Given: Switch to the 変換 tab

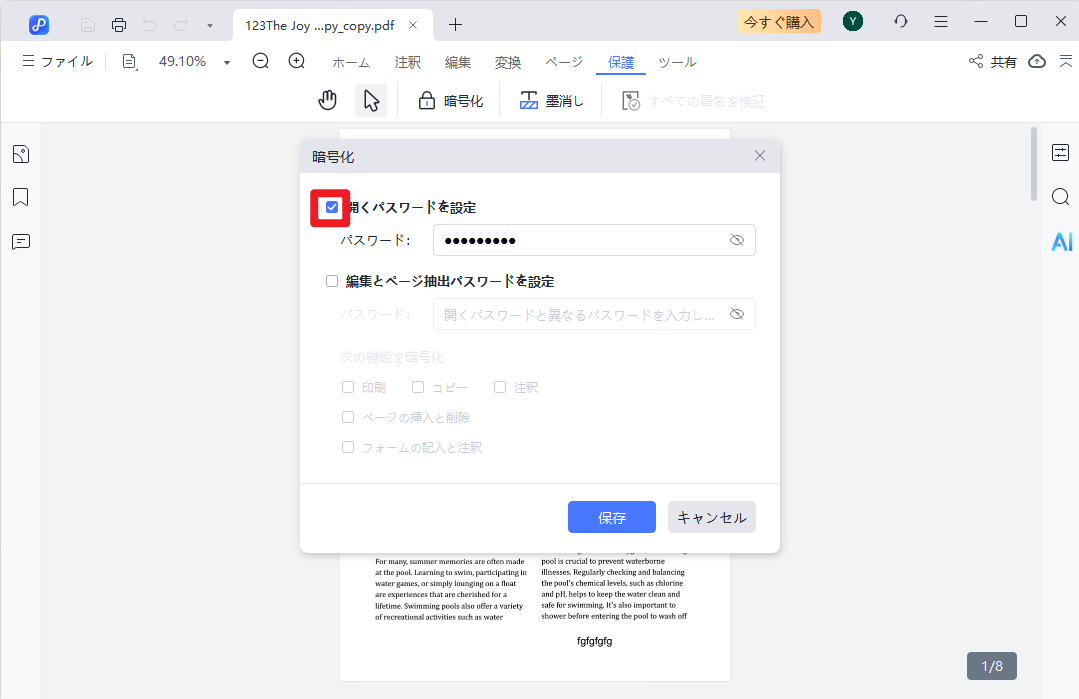Looking at the screenshot, I should pos(508,62).
